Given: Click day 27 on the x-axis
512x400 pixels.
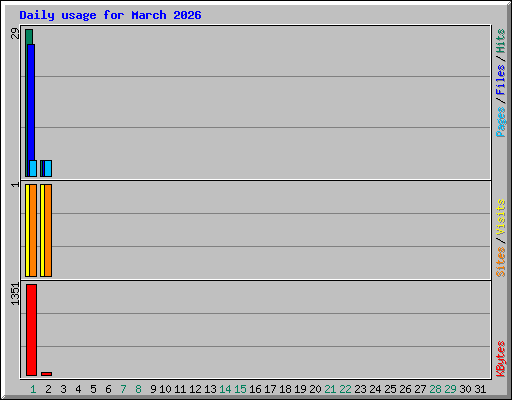Looking at the screenshot, I should point(420,389).
